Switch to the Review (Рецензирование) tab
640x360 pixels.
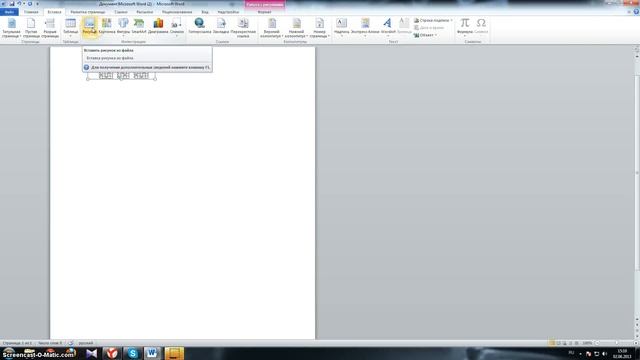[x=177, y=12]
